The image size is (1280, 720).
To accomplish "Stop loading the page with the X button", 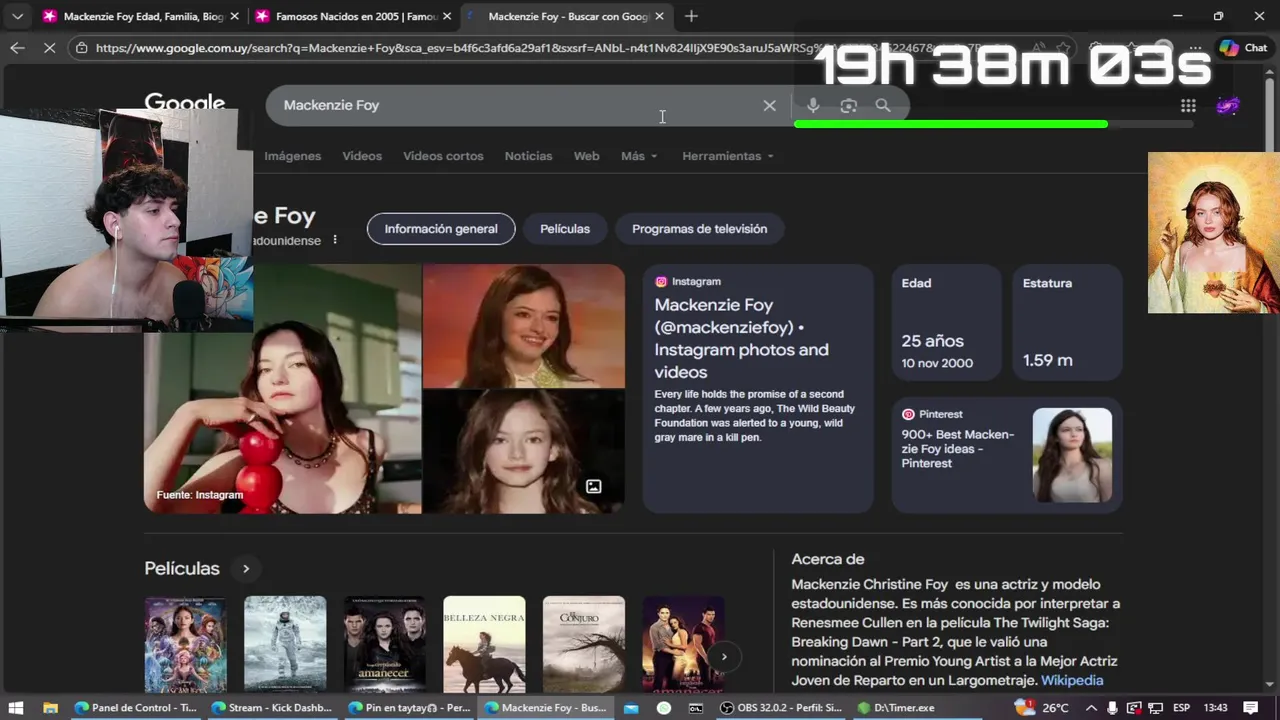I will pyautogui.click(x=50, y=47).
